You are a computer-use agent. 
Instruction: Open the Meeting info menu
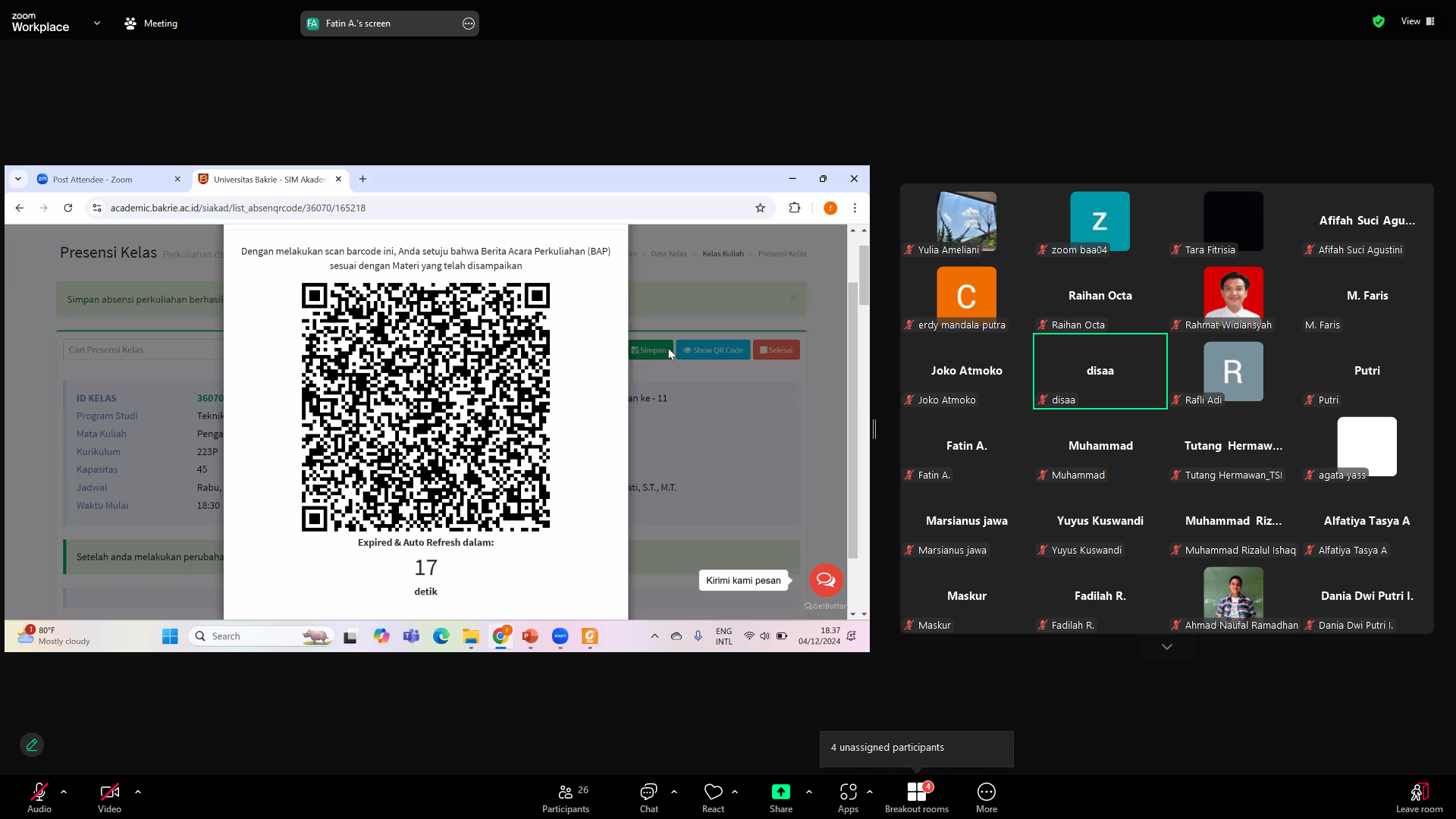point(151,24)
